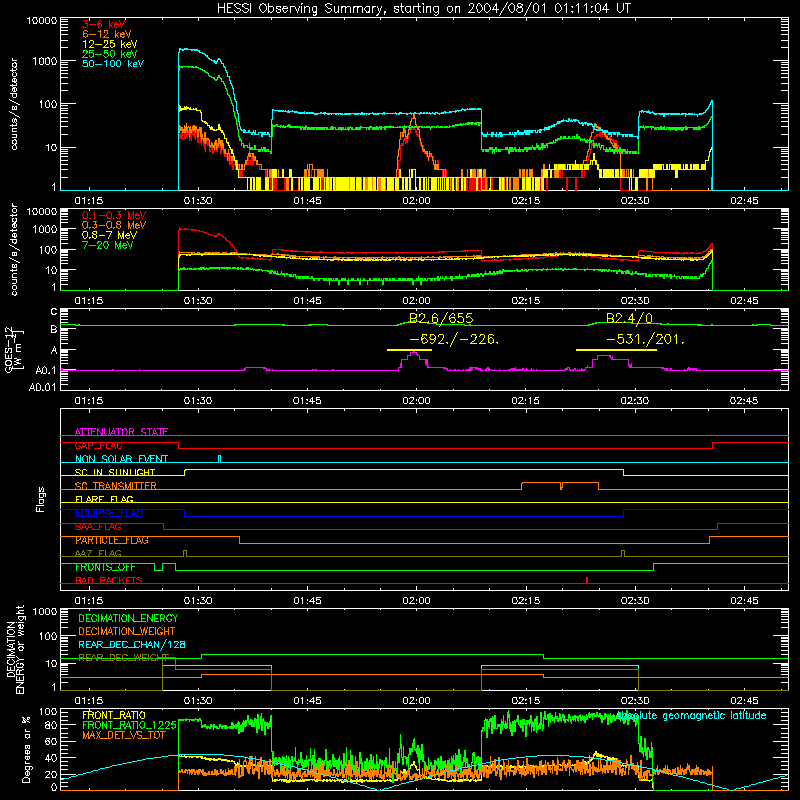Screen dimensions: 800x800
Task: Select the -692./-226. flare position text
Action: click(x=454, y=339)
